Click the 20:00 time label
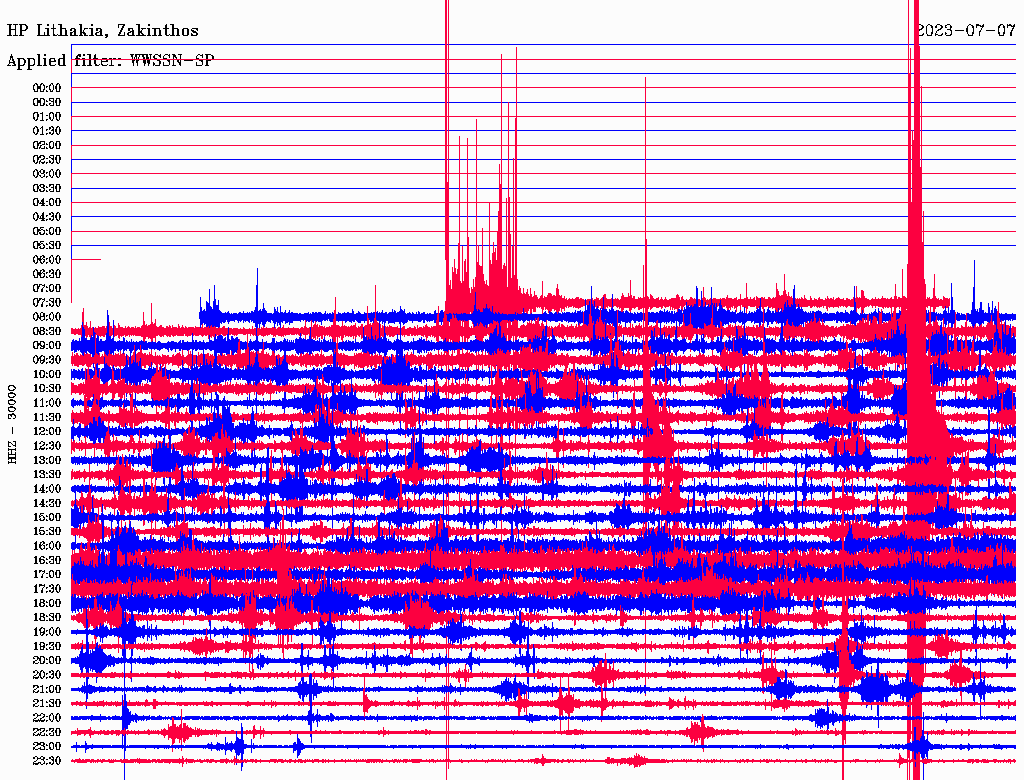Viewport: 1024px width, 780px height. coord(47,661)
